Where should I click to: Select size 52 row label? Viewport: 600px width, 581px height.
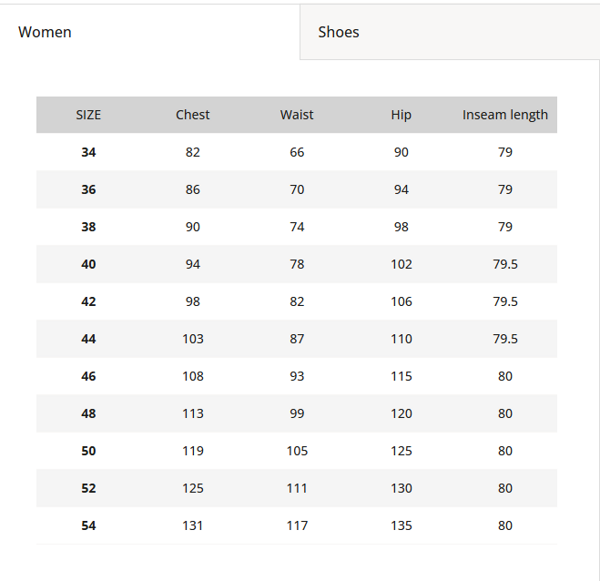(88, 488)
